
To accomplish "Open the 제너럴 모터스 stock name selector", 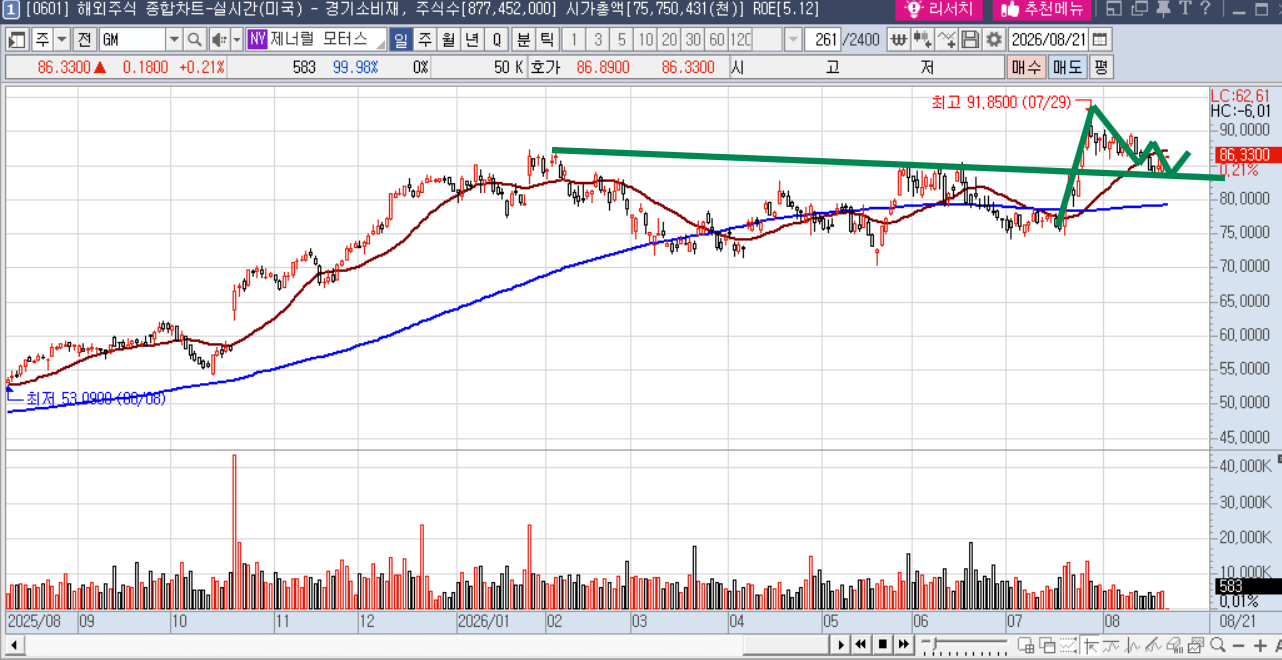I will pyautogui.click(x=316, y=40).
